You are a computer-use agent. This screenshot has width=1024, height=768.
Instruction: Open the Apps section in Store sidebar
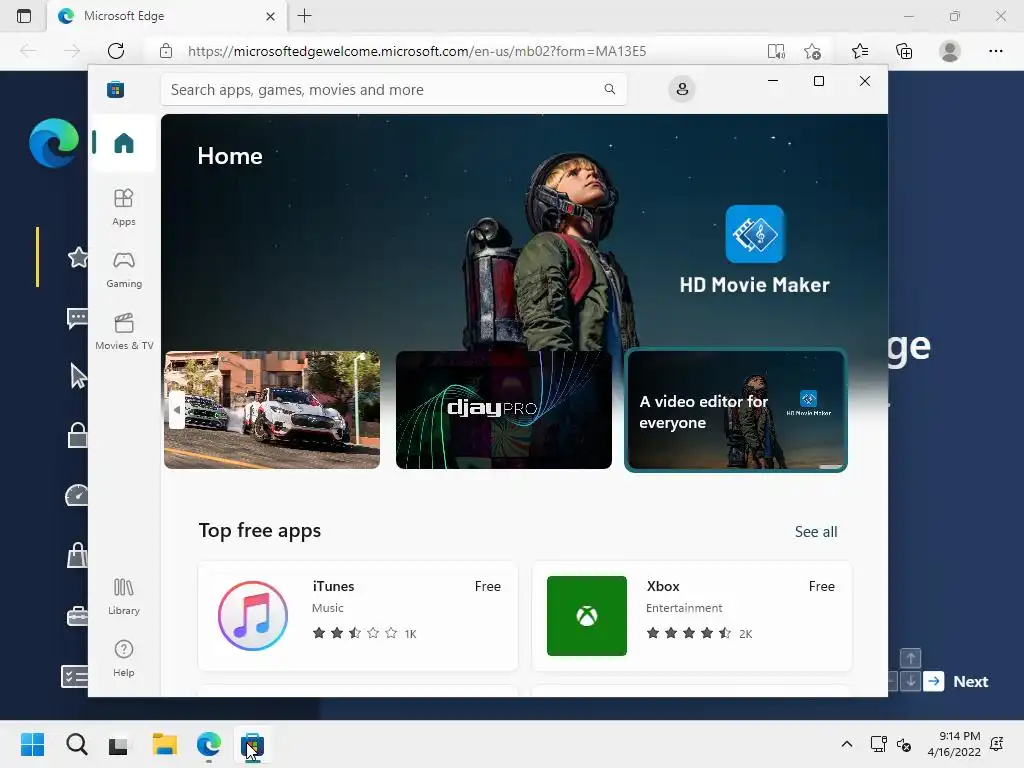[x=123, y=207]
